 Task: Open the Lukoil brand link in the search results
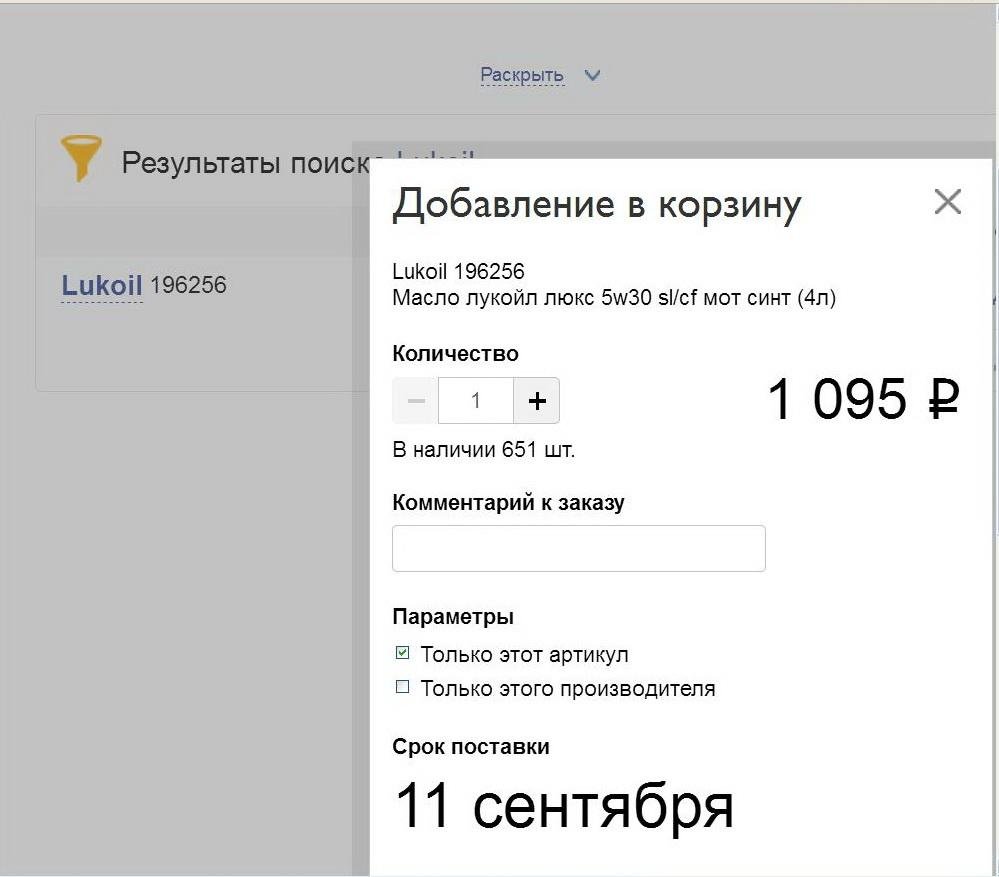pos(102,285)
